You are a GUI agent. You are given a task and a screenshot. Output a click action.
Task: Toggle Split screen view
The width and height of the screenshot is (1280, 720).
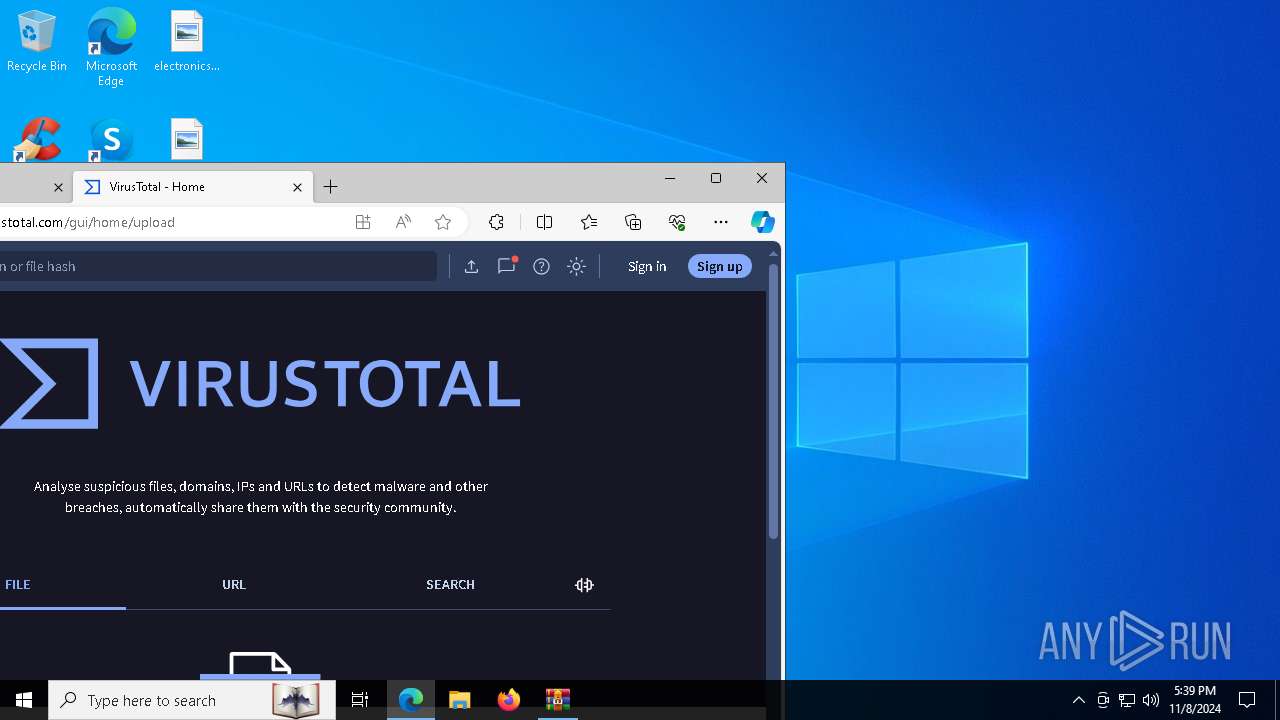[545, 222]
